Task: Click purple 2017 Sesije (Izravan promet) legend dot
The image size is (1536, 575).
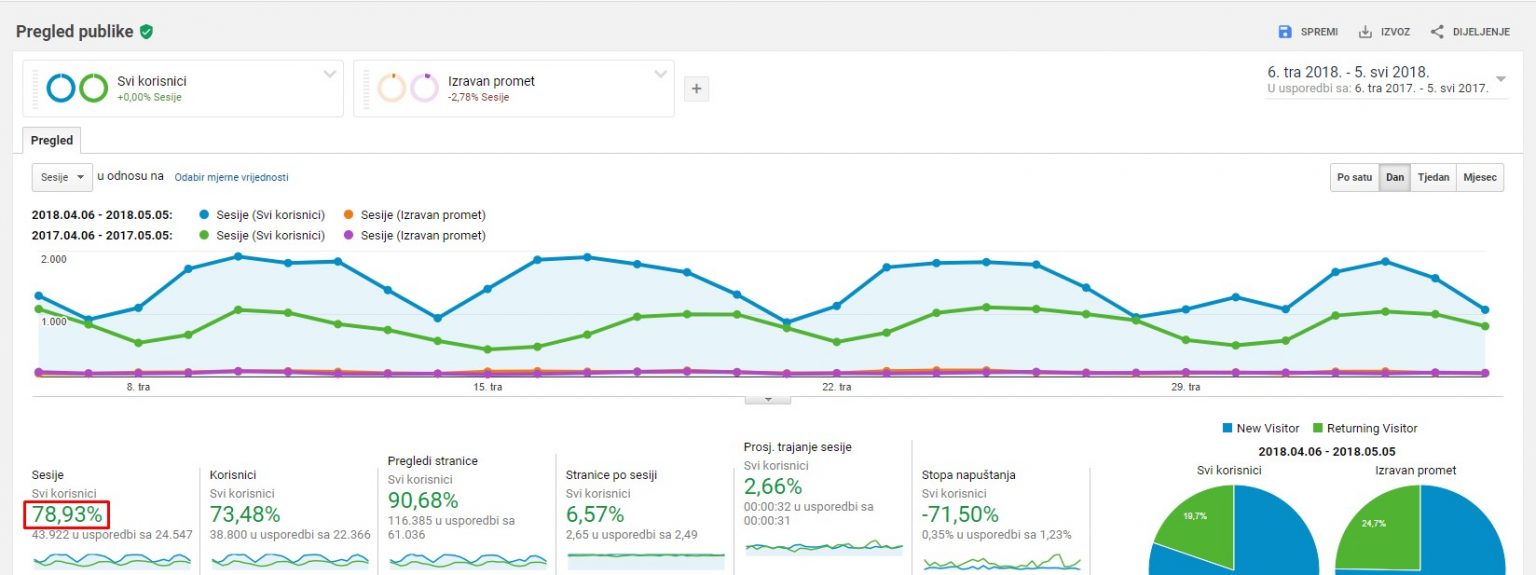Action: click(348, 236)
